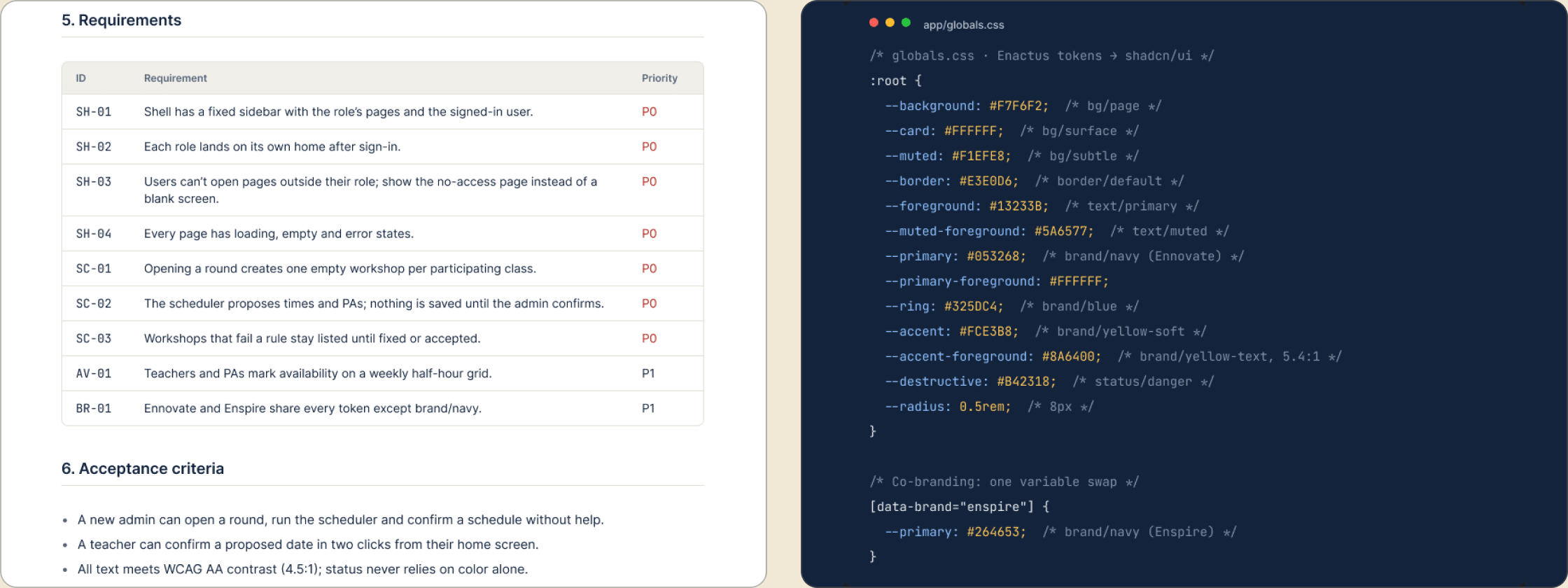Click the --primary: #264653 Enspire declaration
The height and width of the screenshot is (588, 1568).
(x=955, y=532)
